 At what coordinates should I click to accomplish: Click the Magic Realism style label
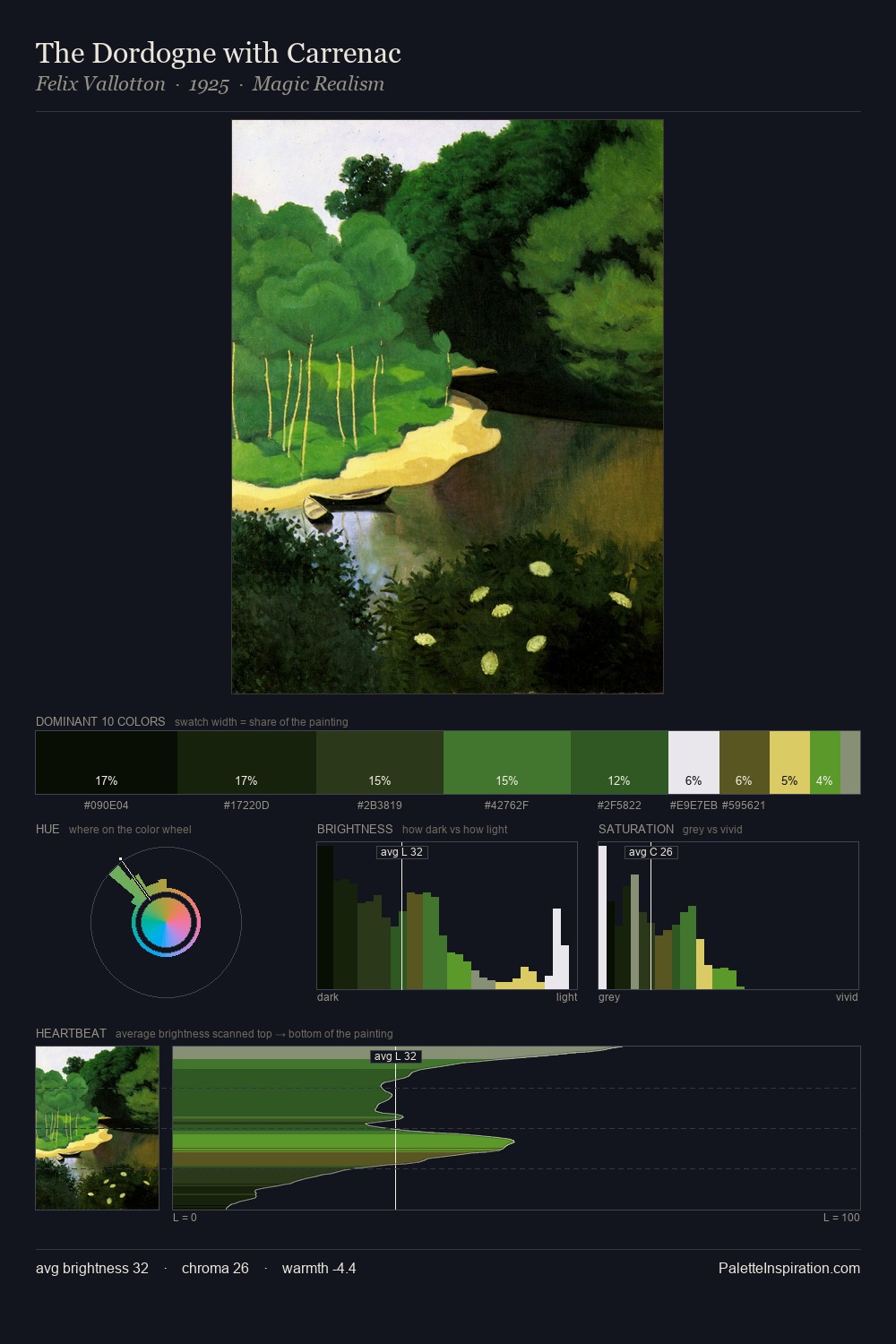tap(318, 84)
